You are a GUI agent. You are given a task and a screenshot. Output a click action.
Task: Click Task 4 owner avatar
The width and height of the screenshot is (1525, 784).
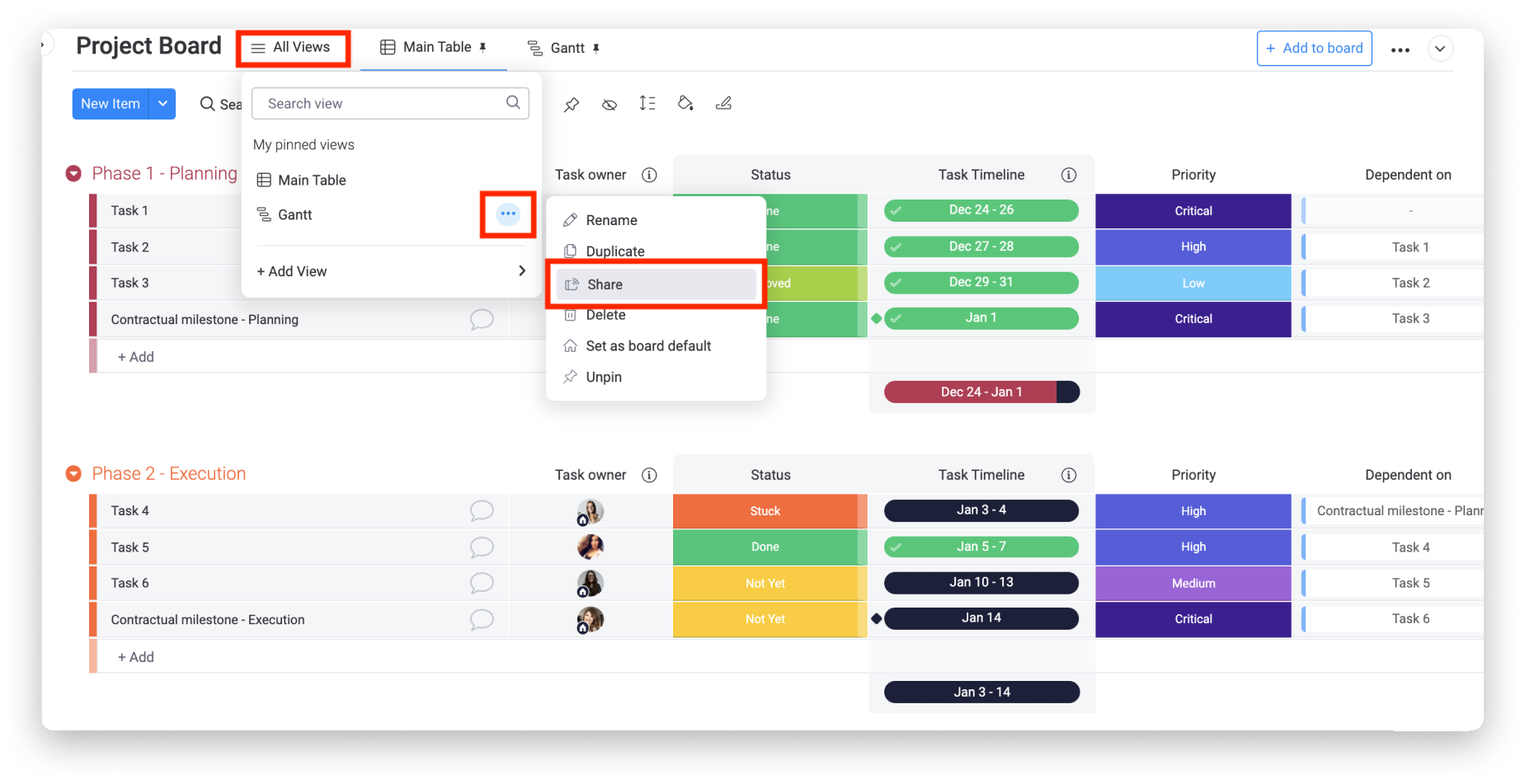pos(590,512)
